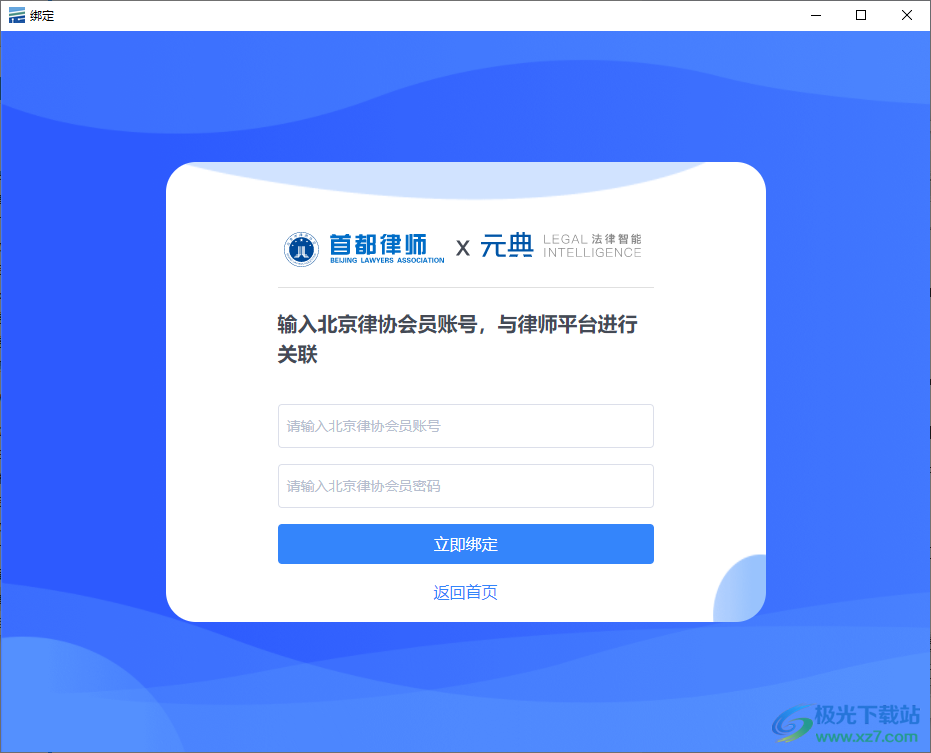Select the 首都律师 logo

(380, 243)
